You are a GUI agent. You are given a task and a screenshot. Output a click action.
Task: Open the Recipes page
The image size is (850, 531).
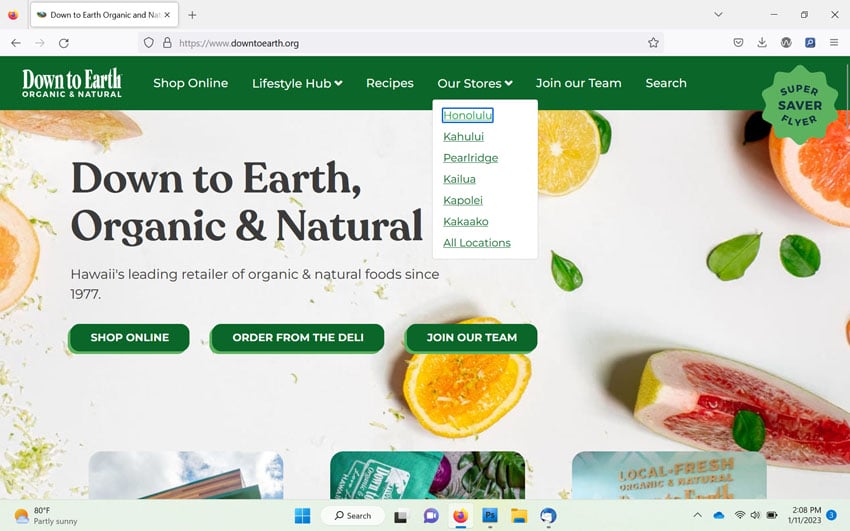390,83
